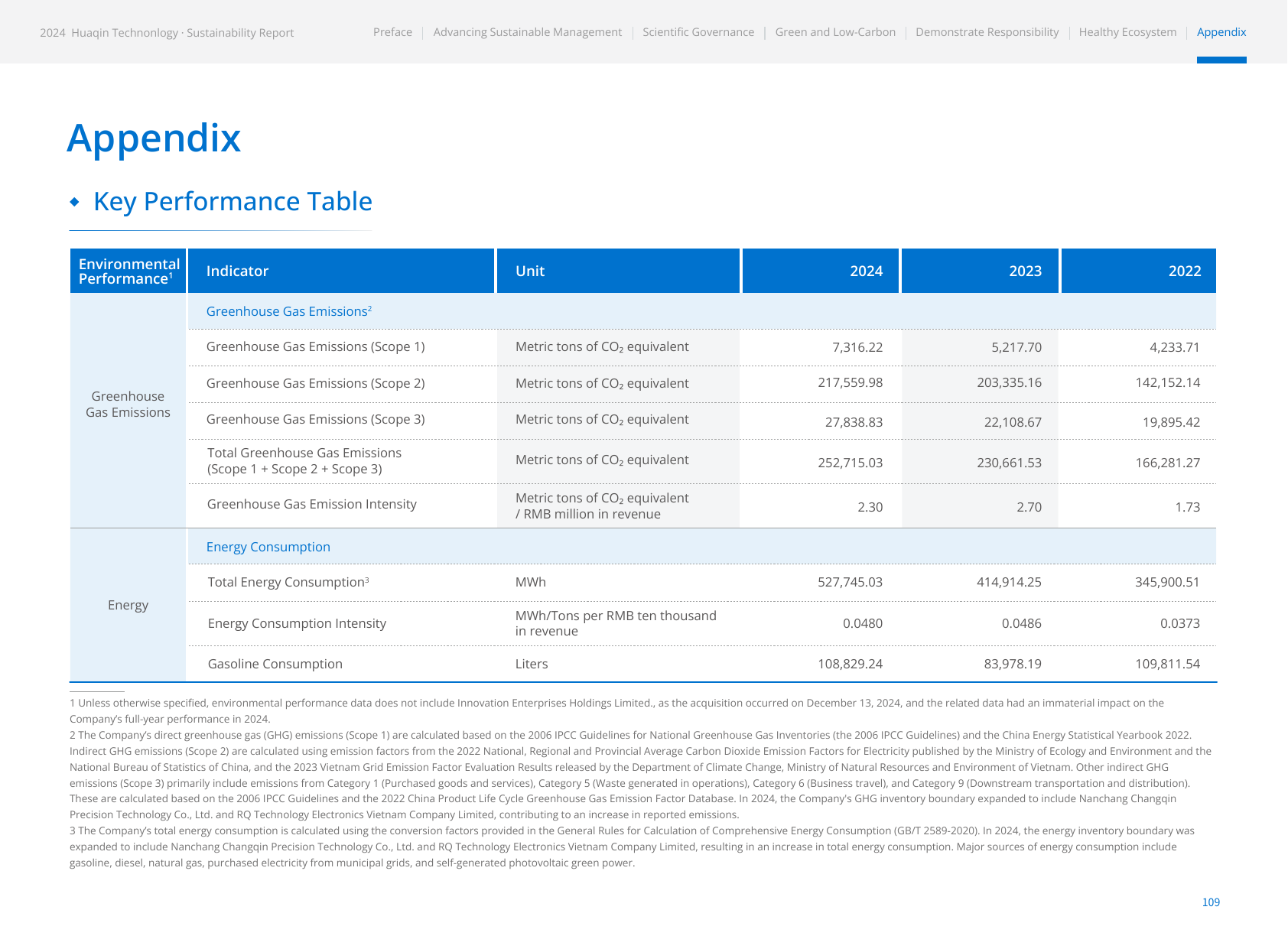Click the Greenhouse Gas Emissions section subheading
Image resolution: width=1288 pixels, height=949 pixels.
(x=289, y=311)
